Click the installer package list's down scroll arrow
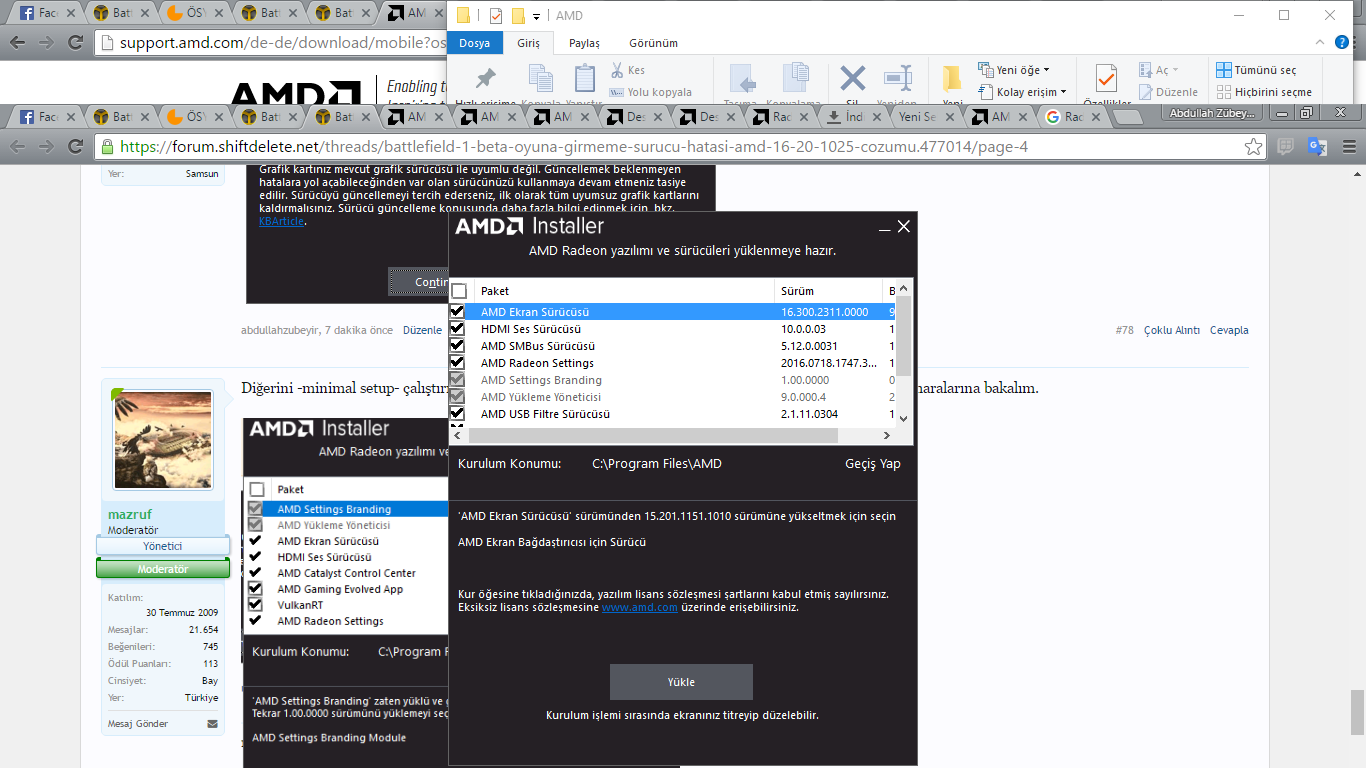Screen dimensions: 1366x768 pyautogui.click(x=904, y=419)
